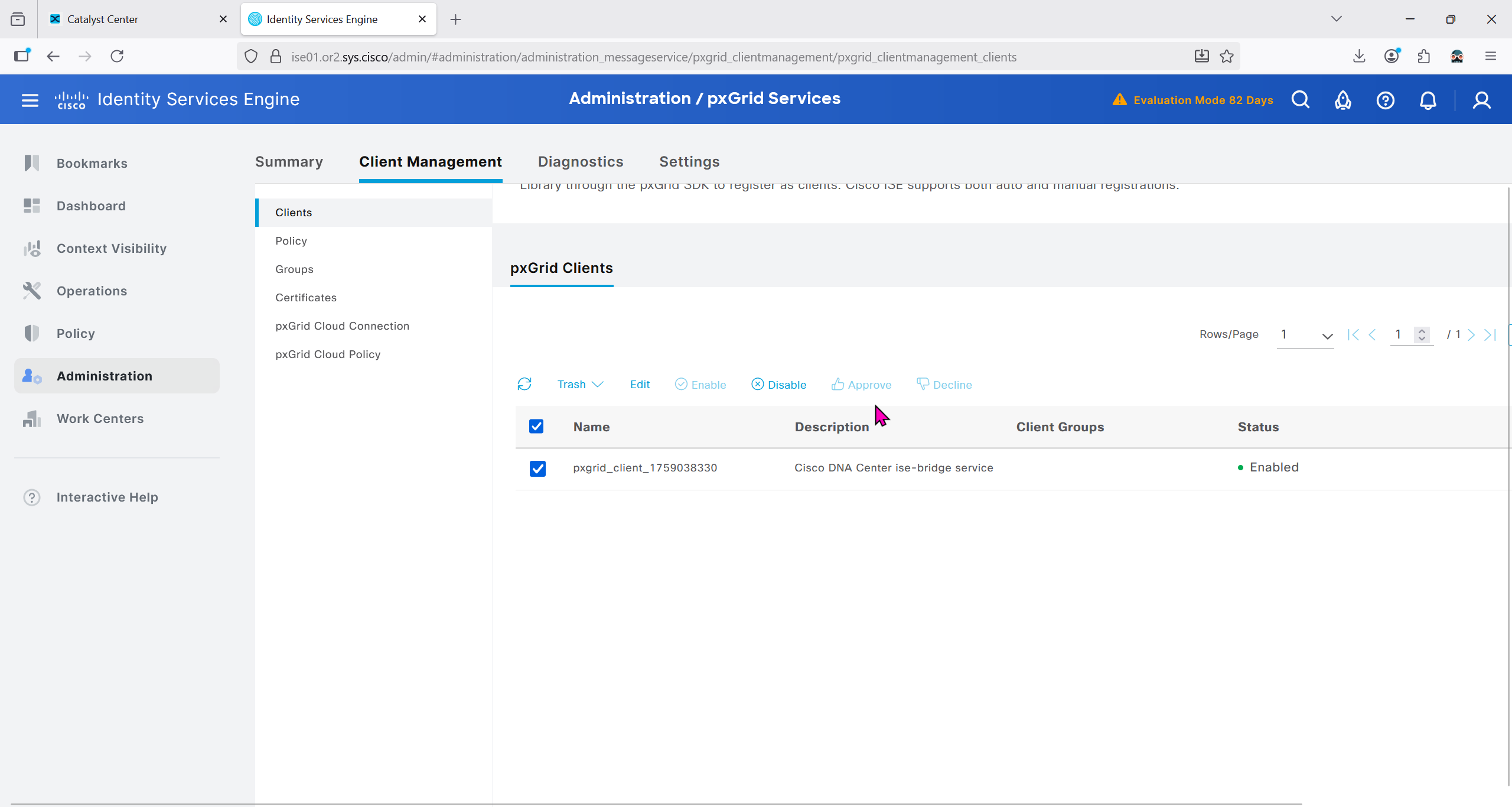Screen dimensions: 1512x807
Task: Click the page number stepper arrows
Action: 1422,335
